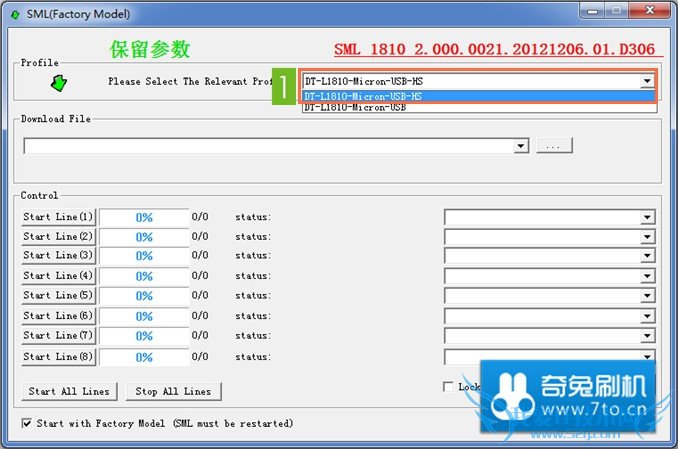Click the Line 8 progress bar
Image resolution: width=678 pixels, height=449 pixels.
coord(144,357)
